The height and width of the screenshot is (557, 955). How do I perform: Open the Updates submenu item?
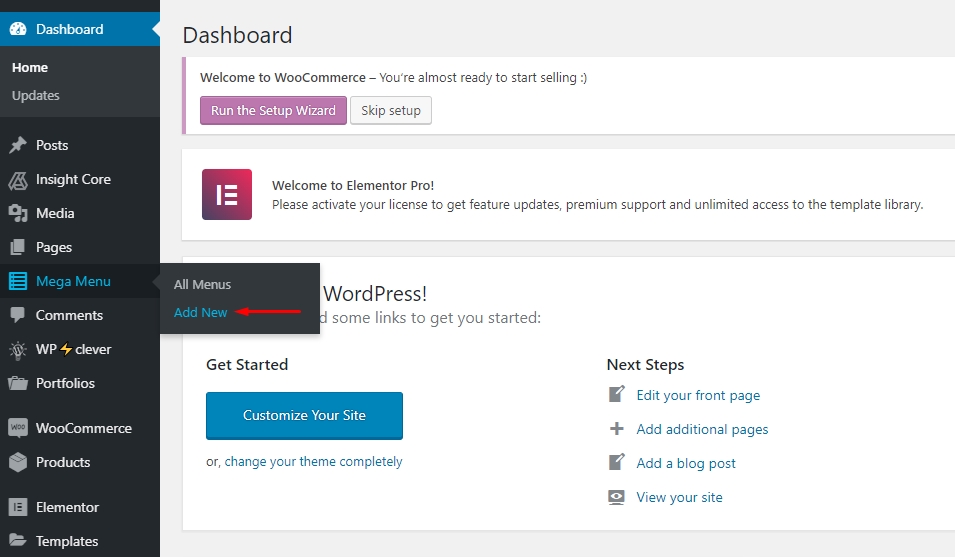(36, 95)
